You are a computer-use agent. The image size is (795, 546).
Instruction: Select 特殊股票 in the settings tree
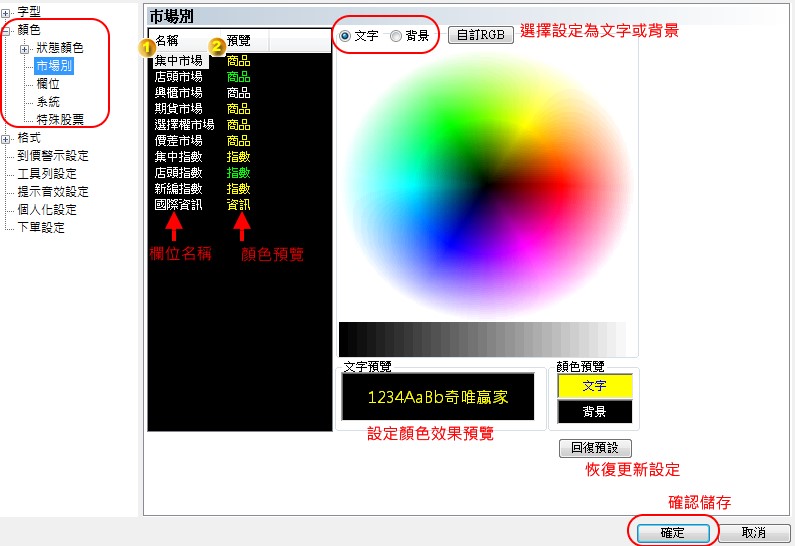(x=60, y=120)
